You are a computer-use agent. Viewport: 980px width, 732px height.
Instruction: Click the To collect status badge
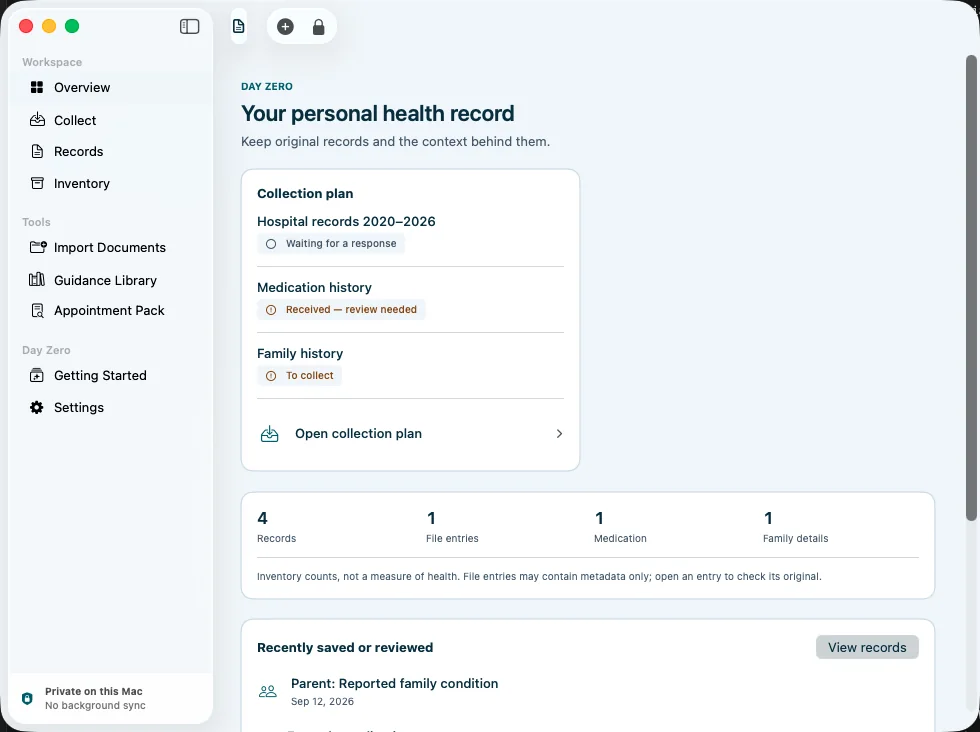coord(299,376)
